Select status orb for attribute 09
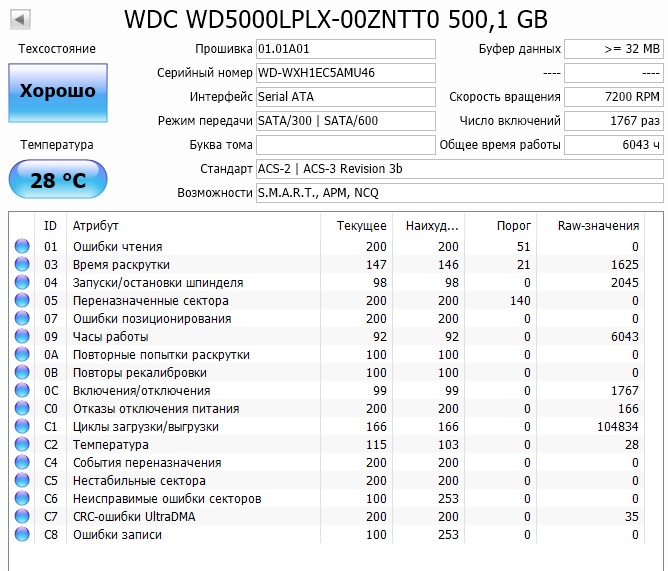The width and height of the screenshot is (668, 571). coord(22,336)
